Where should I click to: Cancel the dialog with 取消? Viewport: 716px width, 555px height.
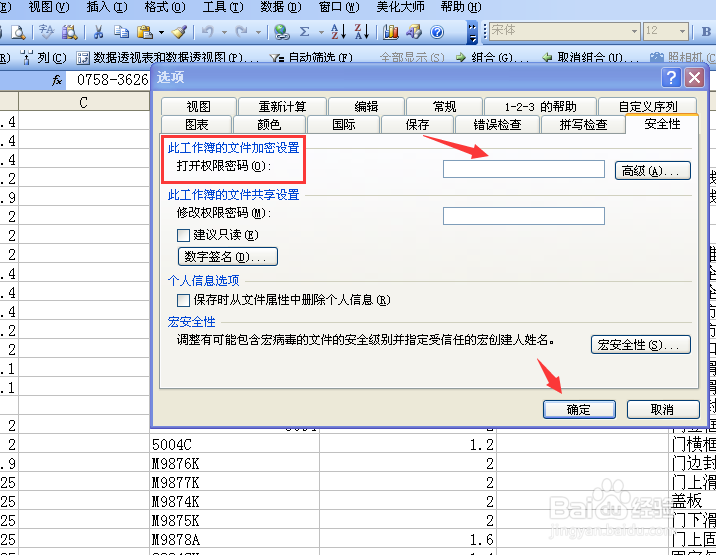(x=663, y=409)
